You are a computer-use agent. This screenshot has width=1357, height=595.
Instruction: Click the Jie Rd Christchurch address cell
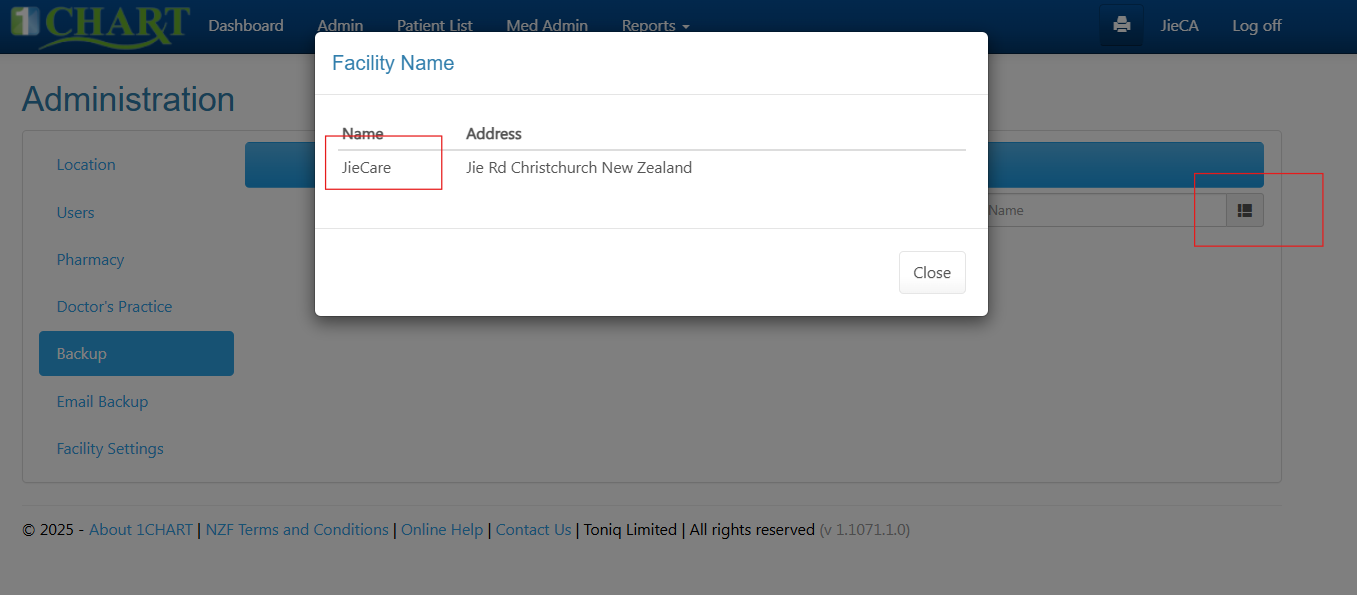(579, 168)
